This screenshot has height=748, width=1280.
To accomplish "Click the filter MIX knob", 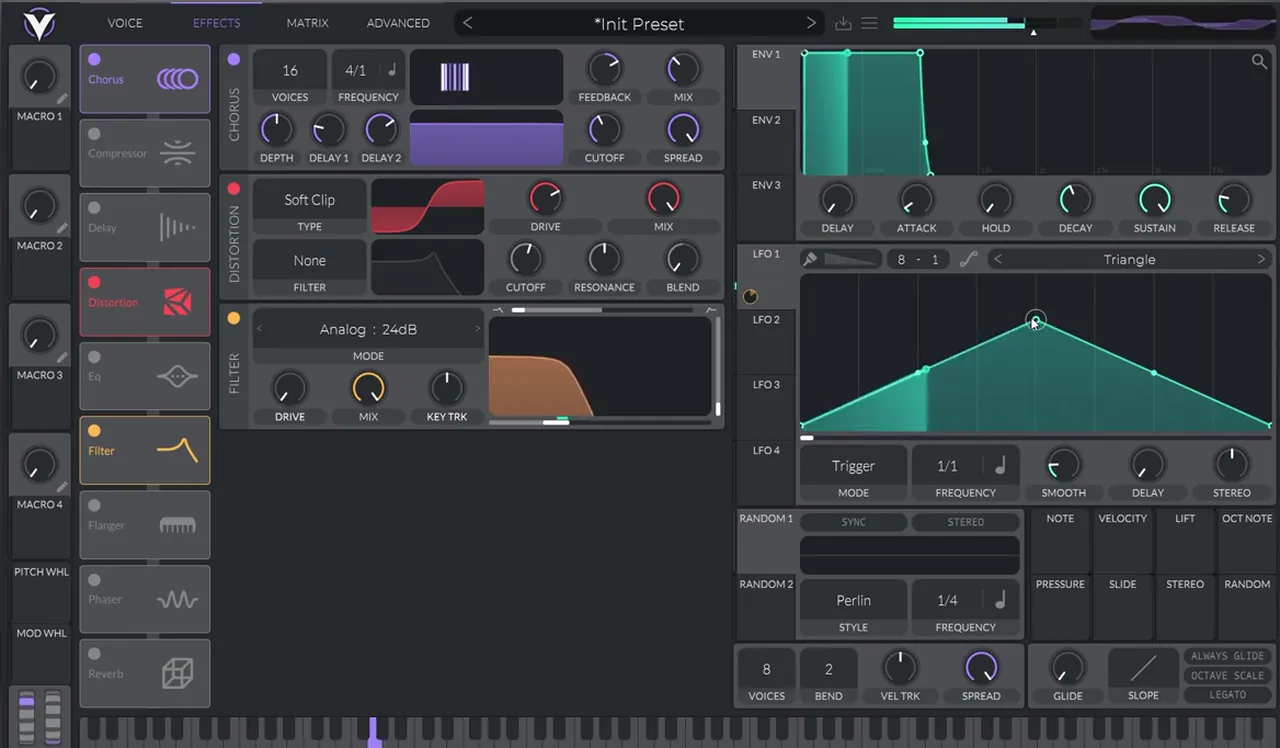I will coord(368,388).
